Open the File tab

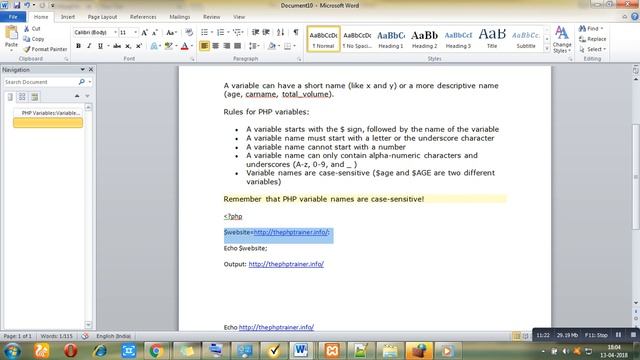[13, 17]
